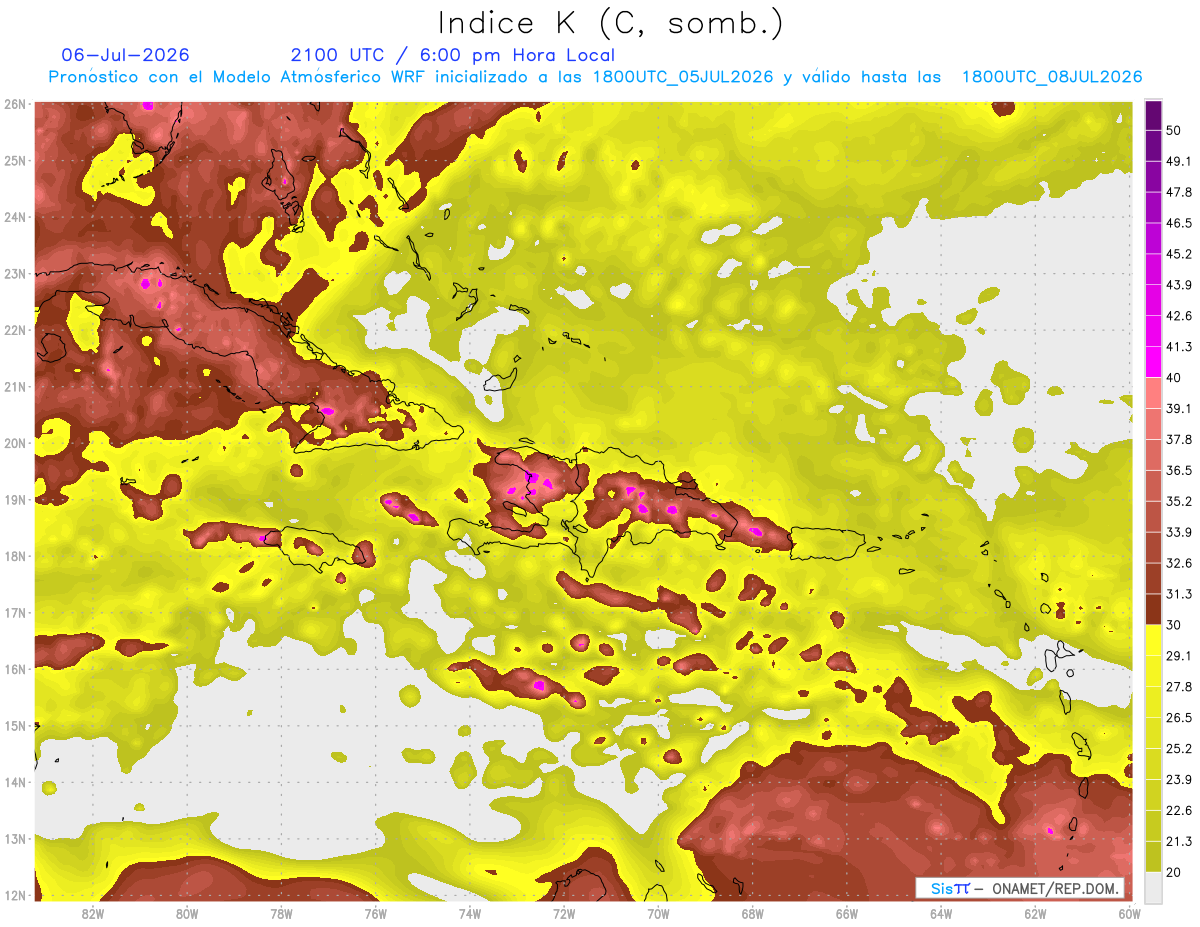Click the bright yellow colorbar segment below 30
The height and width of the screenshot is (927, 1200).
1153,640
